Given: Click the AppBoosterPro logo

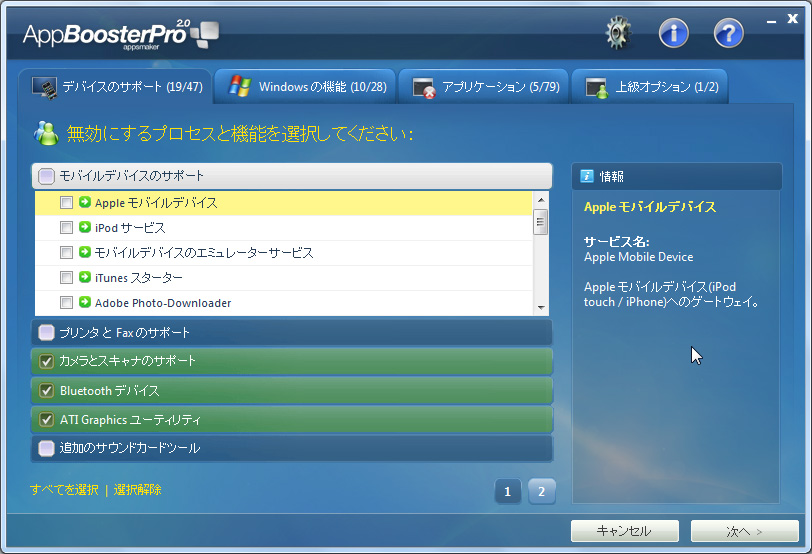Looking at the screenshot, I should pos(121,35).
